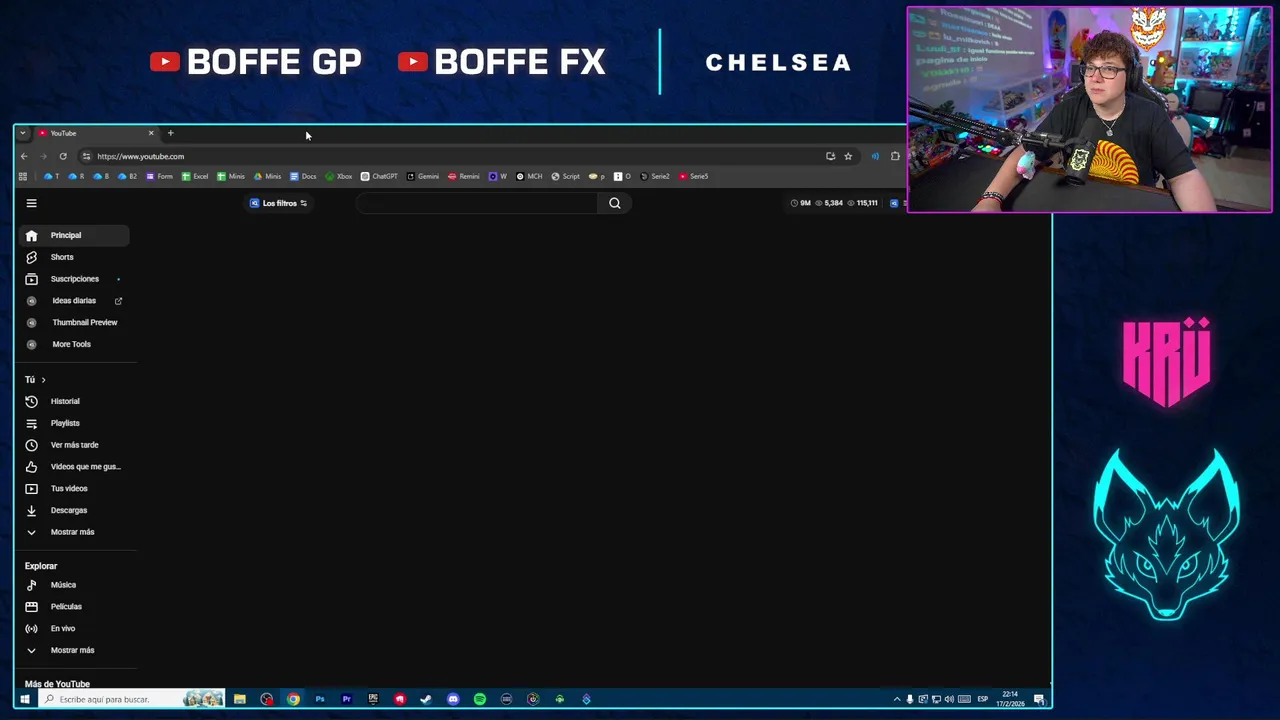Open Spotify from the taskbar
Viewport: 1280px width, 720px height.
click(480, 699)
